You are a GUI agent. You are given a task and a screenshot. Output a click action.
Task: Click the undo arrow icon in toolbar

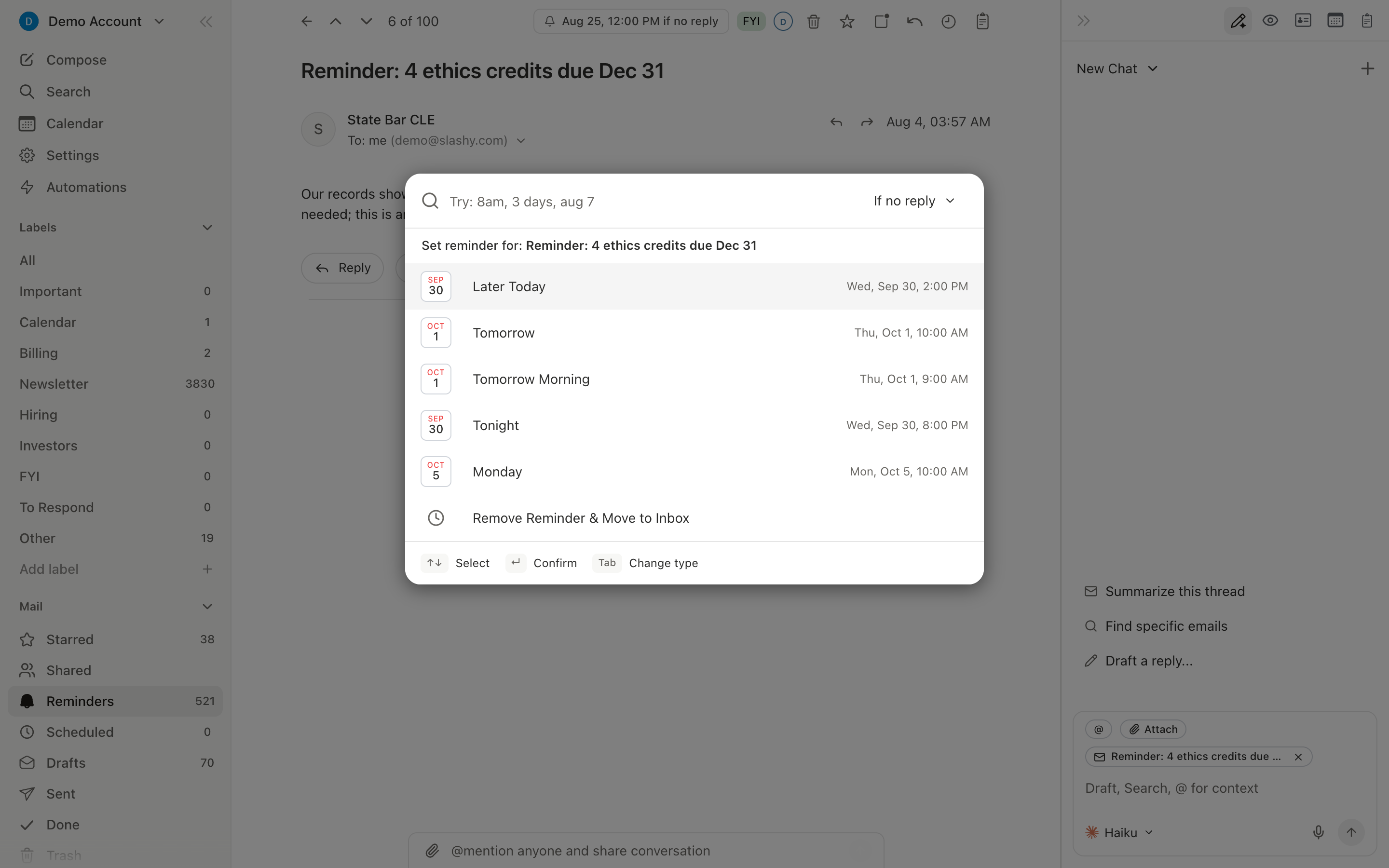[915, 22]
